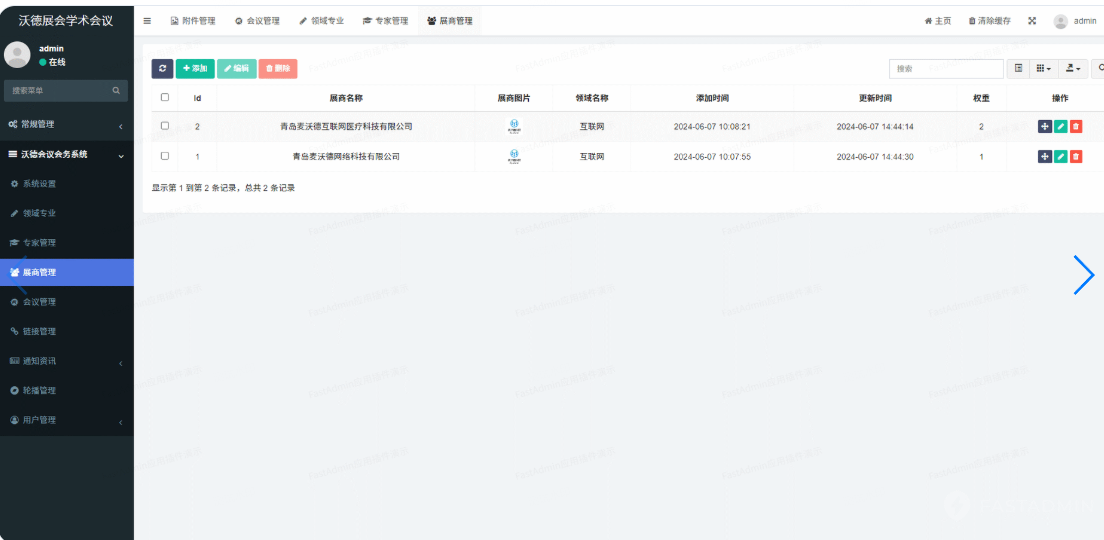Toggle the sidebar with the hamburger icon
This screenshot has width=1104, height=540.
point(147,21)
